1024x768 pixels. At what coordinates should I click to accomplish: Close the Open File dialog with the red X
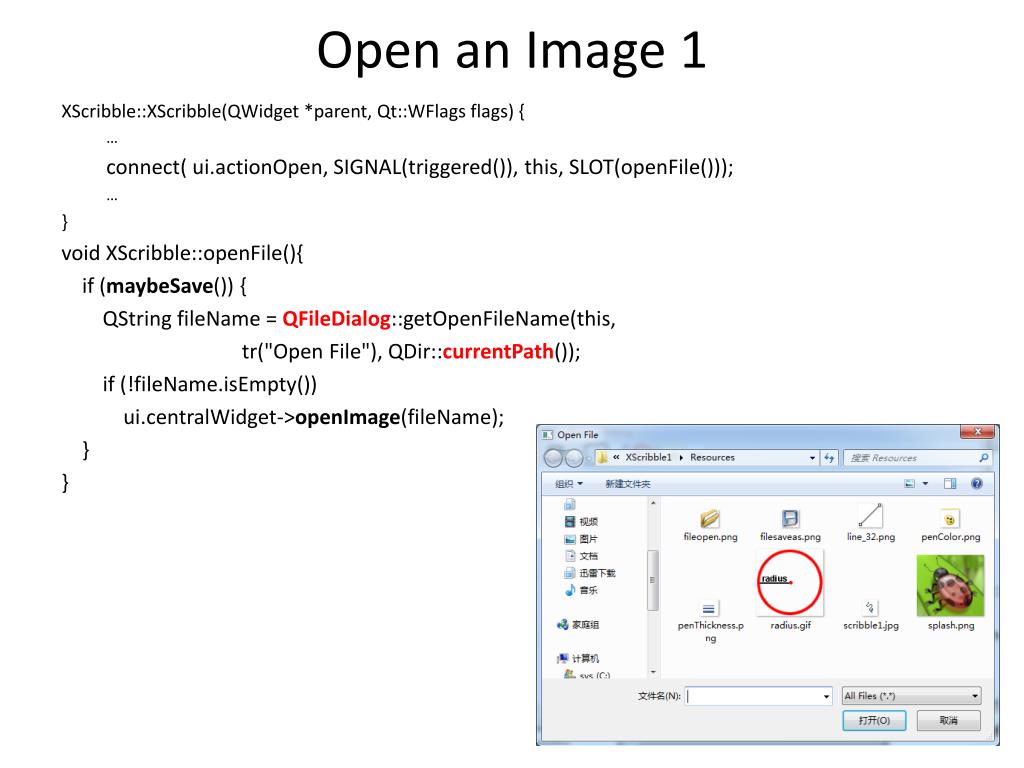(x=977, y=432)
